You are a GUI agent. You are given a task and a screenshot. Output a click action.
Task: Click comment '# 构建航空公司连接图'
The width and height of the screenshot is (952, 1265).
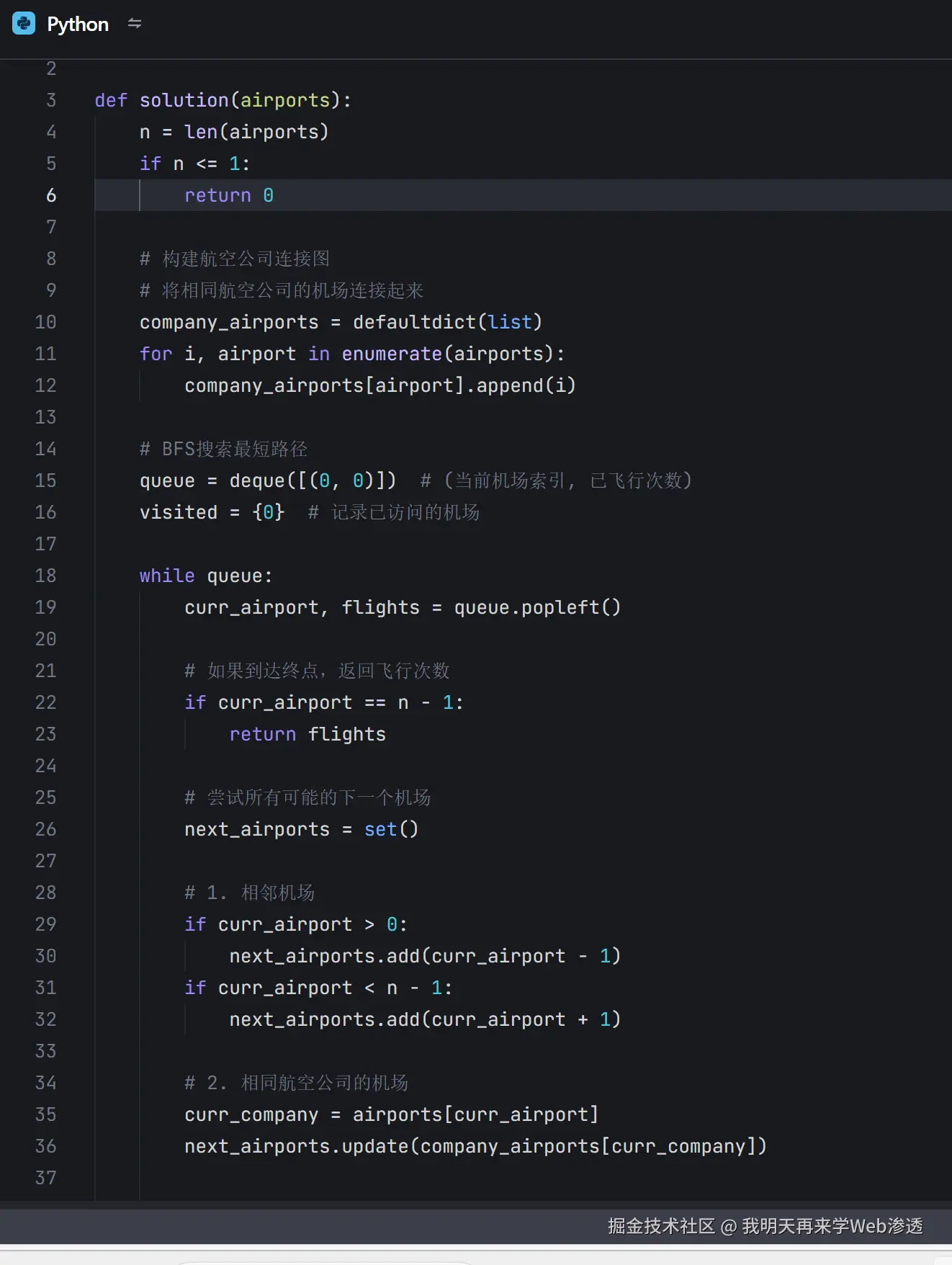[235, 259]
